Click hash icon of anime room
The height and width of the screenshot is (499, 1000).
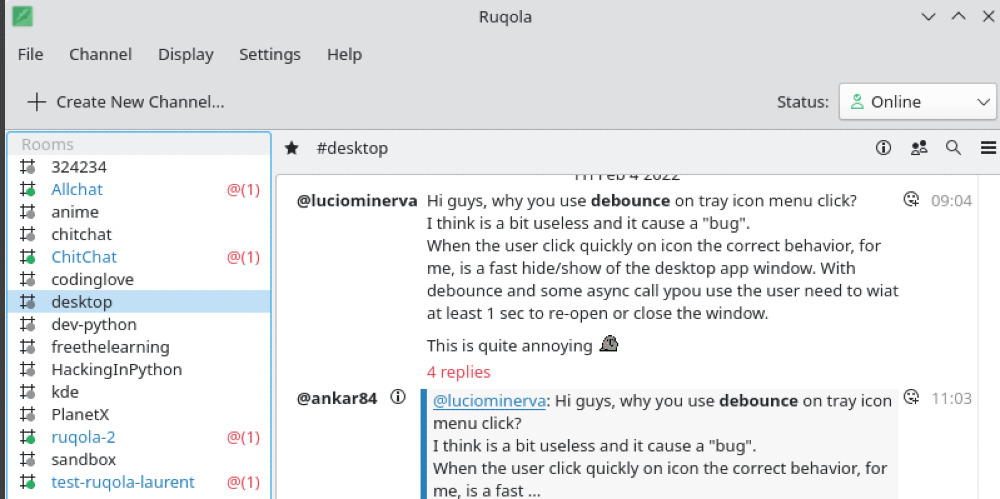coord(27,212)
